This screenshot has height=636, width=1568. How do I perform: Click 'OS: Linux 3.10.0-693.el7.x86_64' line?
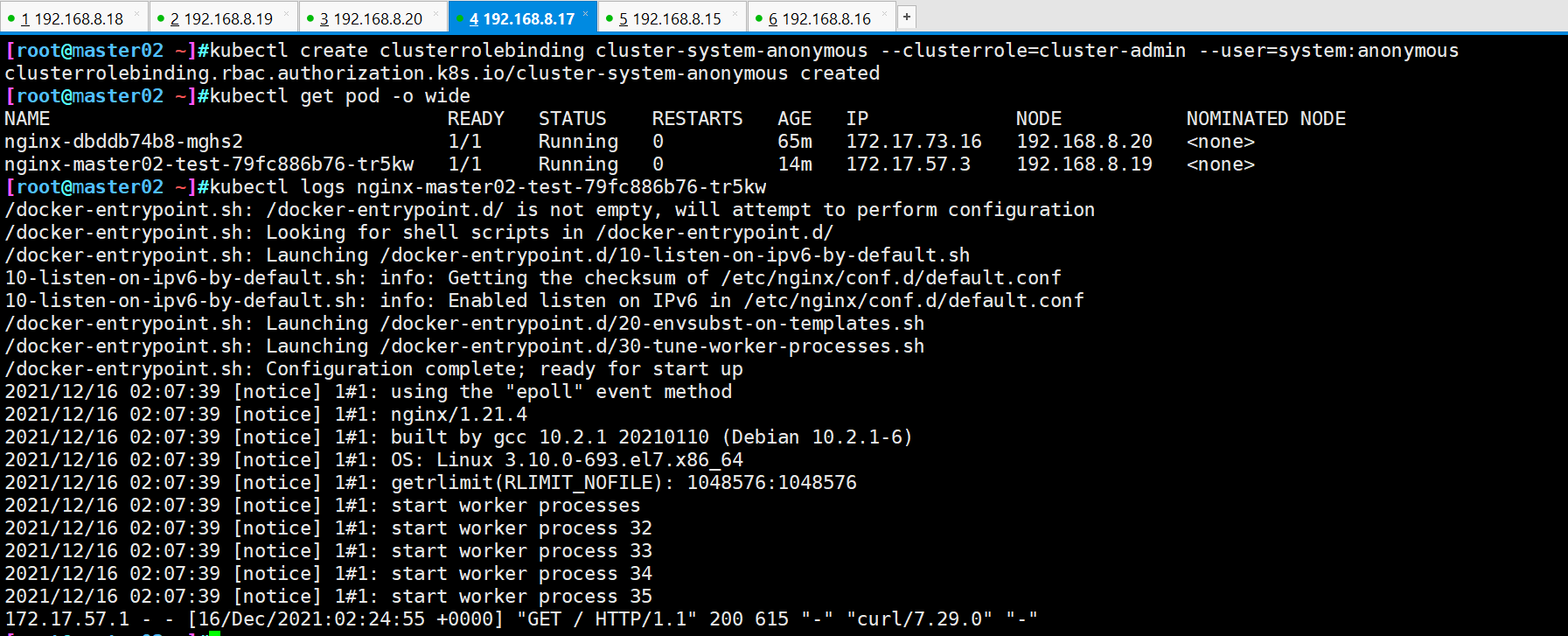click(373, 460)
